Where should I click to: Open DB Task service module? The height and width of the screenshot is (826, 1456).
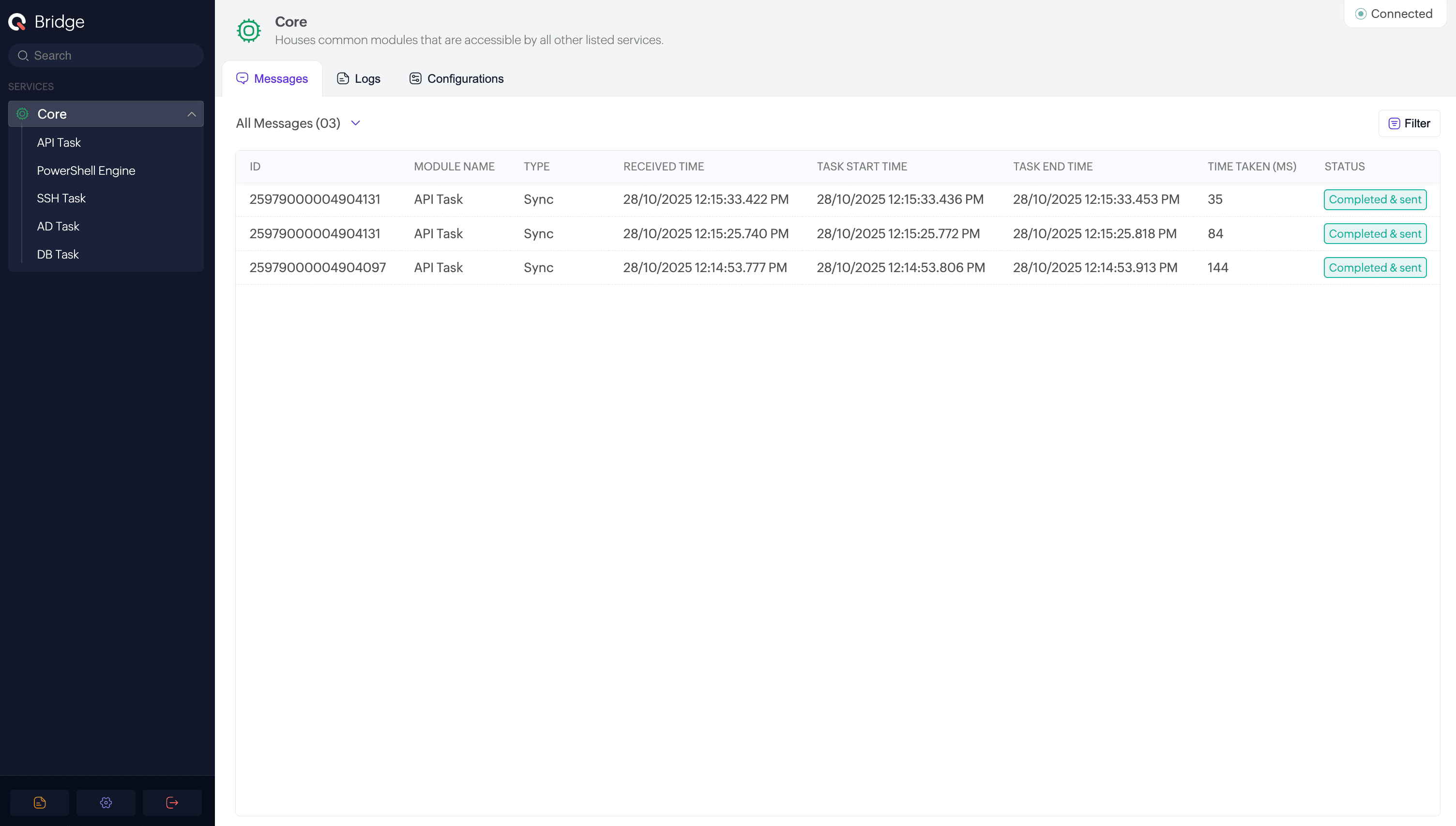[x=58, y=254]
